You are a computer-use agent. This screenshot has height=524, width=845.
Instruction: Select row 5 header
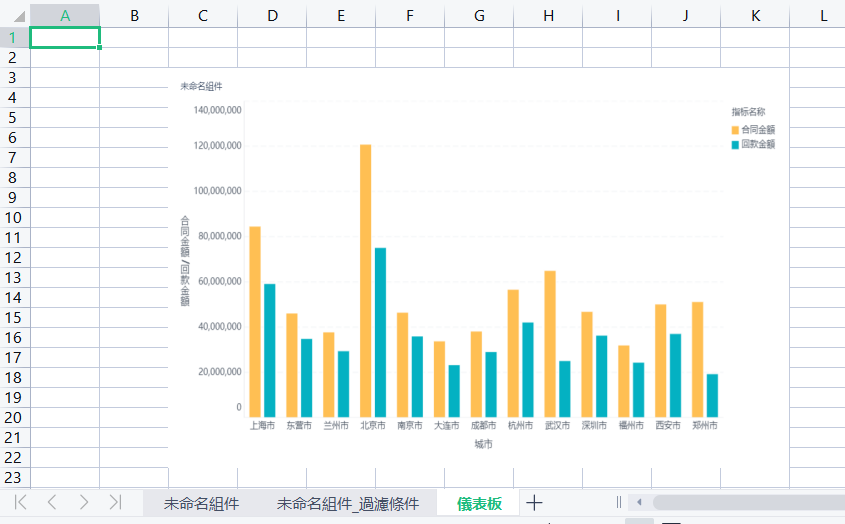13,118
